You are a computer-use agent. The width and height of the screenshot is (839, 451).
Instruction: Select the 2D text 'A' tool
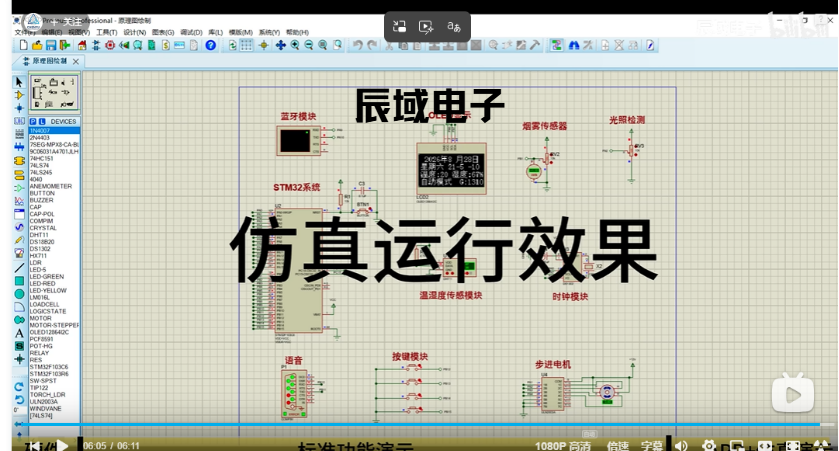(x=19, y=333)
